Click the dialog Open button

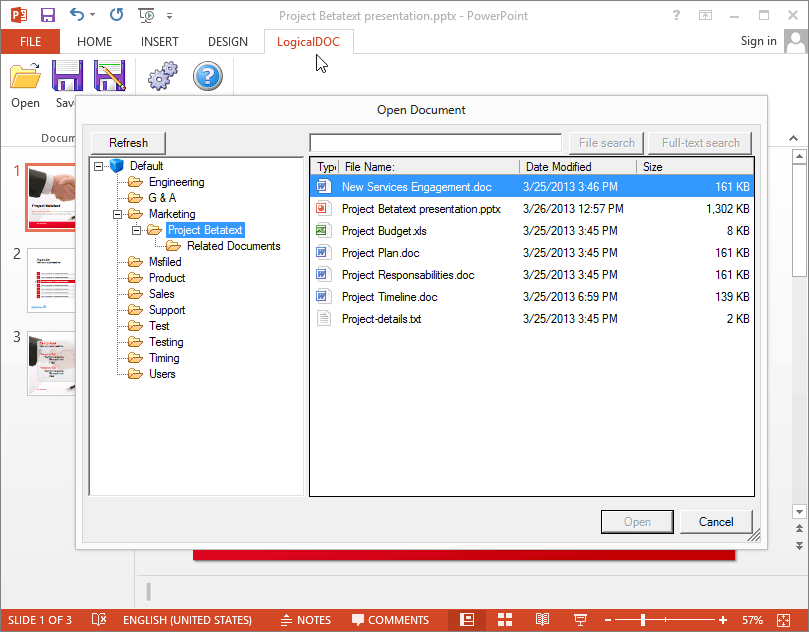coord(637,522)
